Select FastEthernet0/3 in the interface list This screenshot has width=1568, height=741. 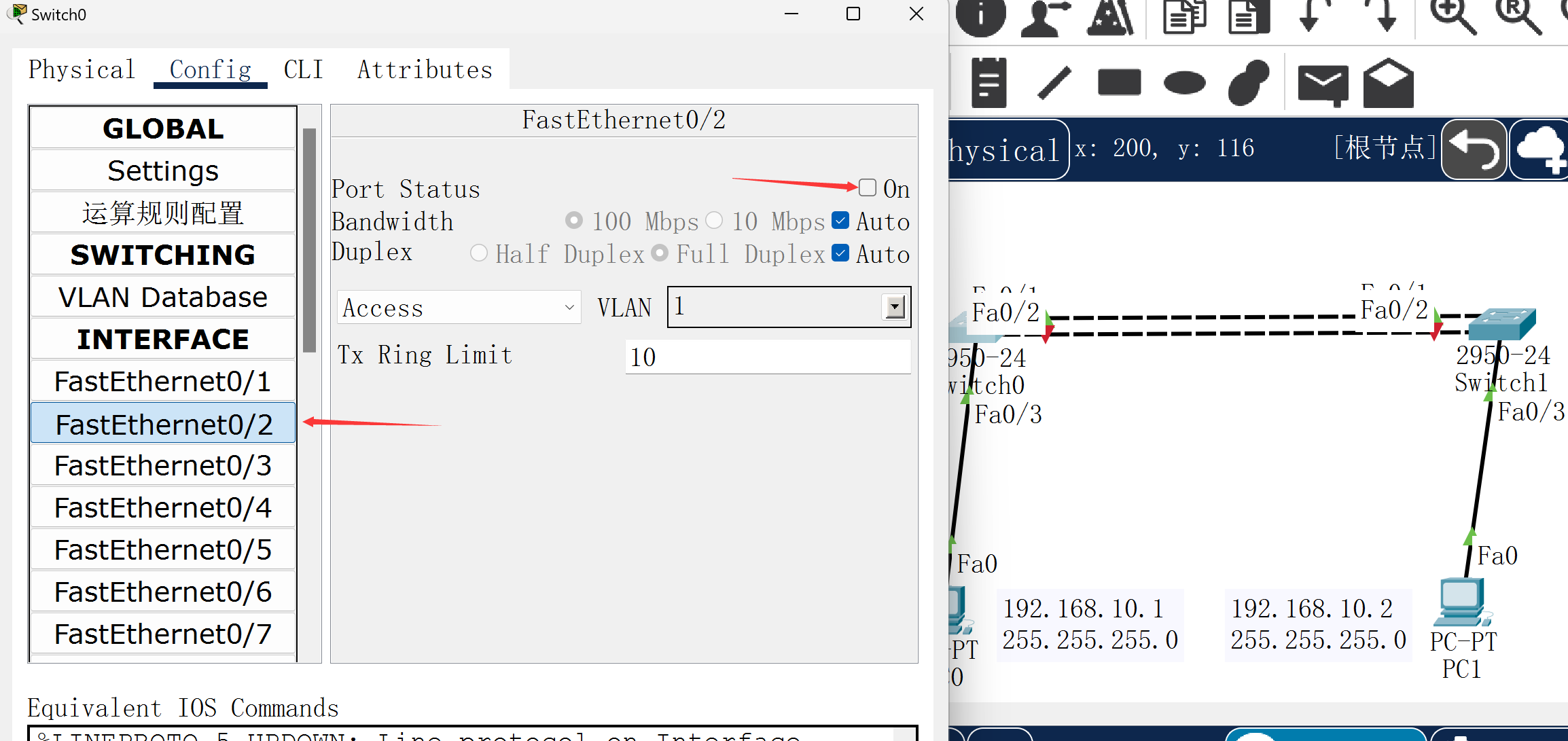(163, 466)
